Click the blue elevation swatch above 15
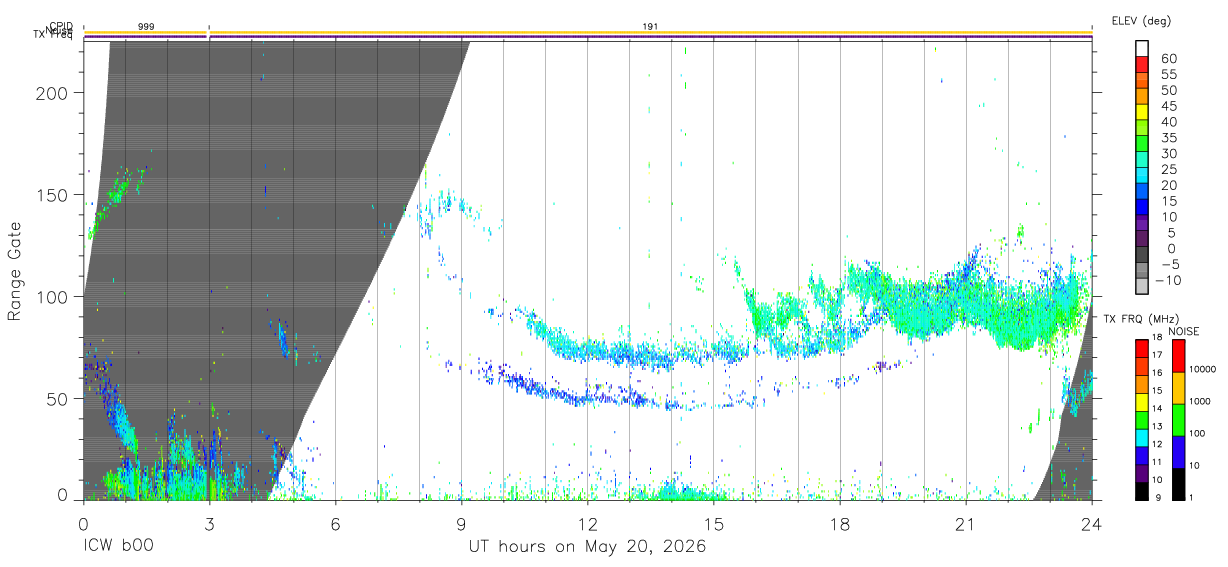Viewport: 1228px width, 567px height. point(1142,191)
